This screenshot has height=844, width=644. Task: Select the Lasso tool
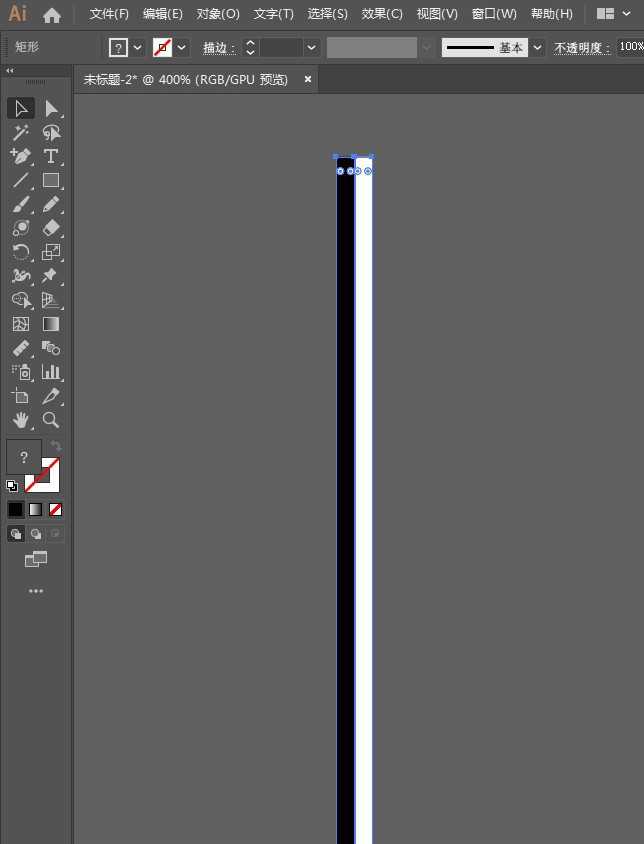tap(51, 132)
